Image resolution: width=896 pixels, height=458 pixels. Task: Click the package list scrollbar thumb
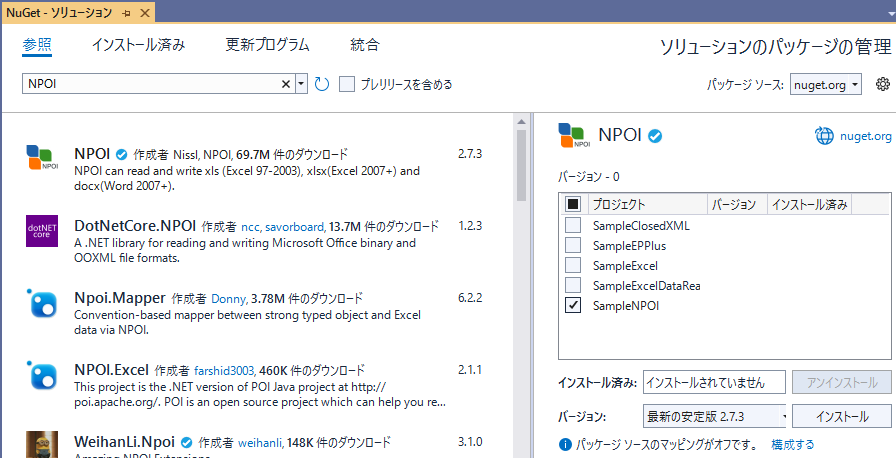(521, 166)
